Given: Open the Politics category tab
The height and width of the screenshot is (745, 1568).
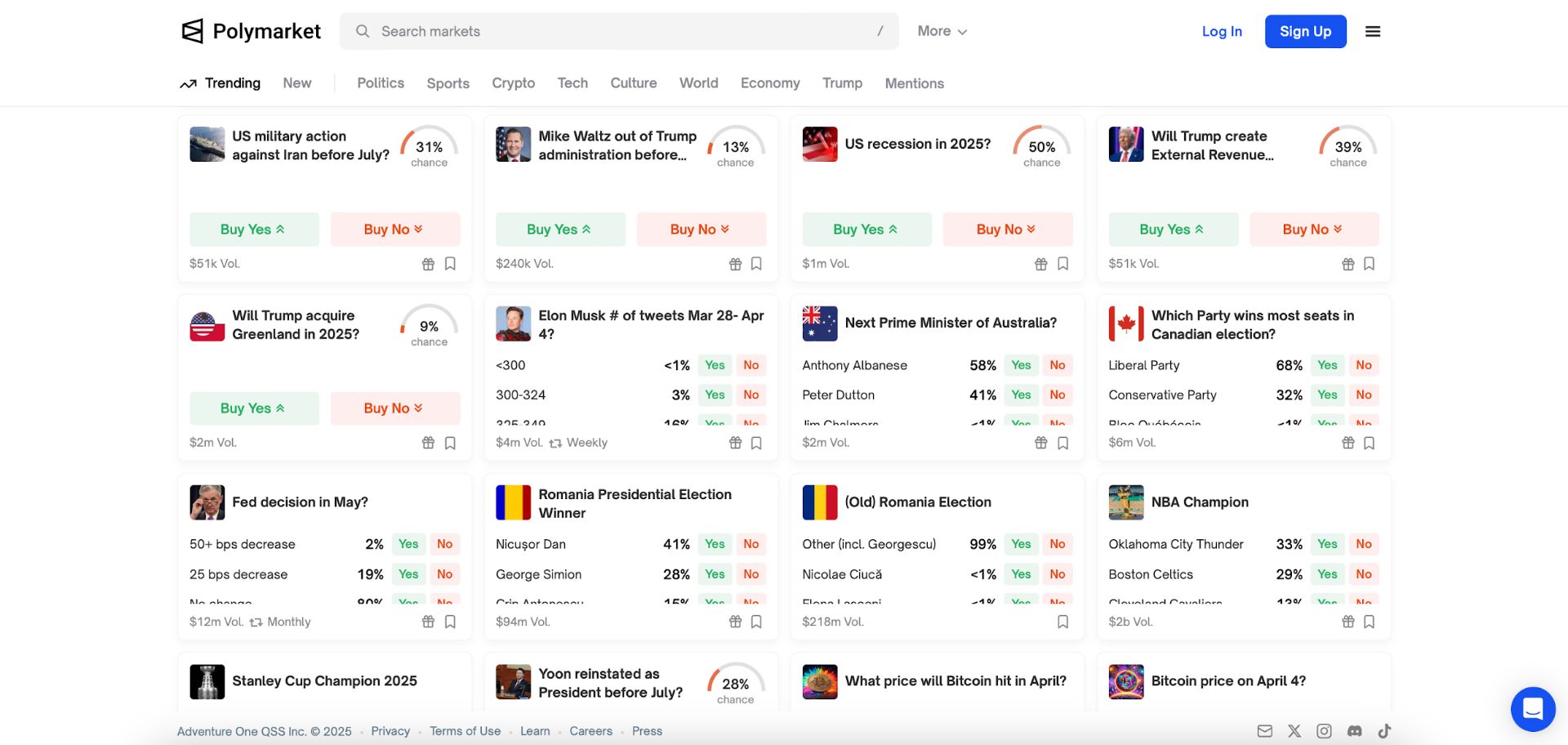Looking at the screenshot, I should (x=381, y=83).
